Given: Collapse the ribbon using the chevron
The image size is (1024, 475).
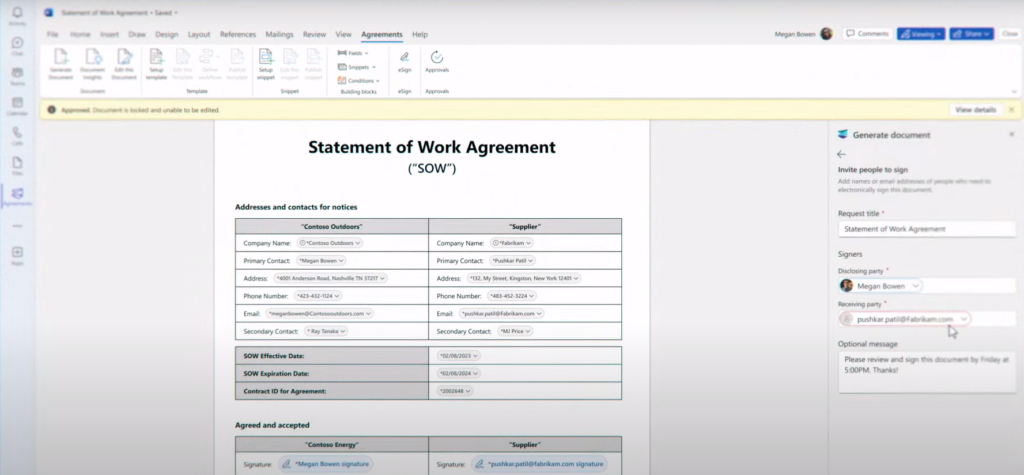Looking at the screenshot, I should tap(1014, 91).
